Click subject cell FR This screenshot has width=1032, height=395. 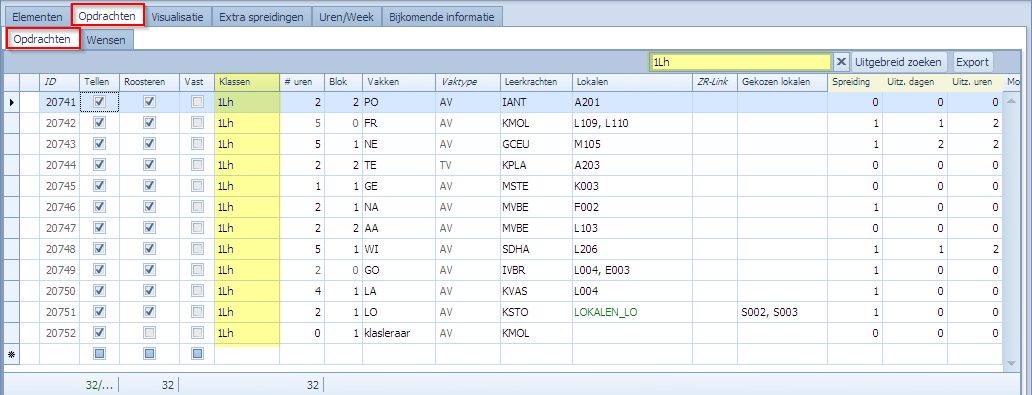point(399,123)
